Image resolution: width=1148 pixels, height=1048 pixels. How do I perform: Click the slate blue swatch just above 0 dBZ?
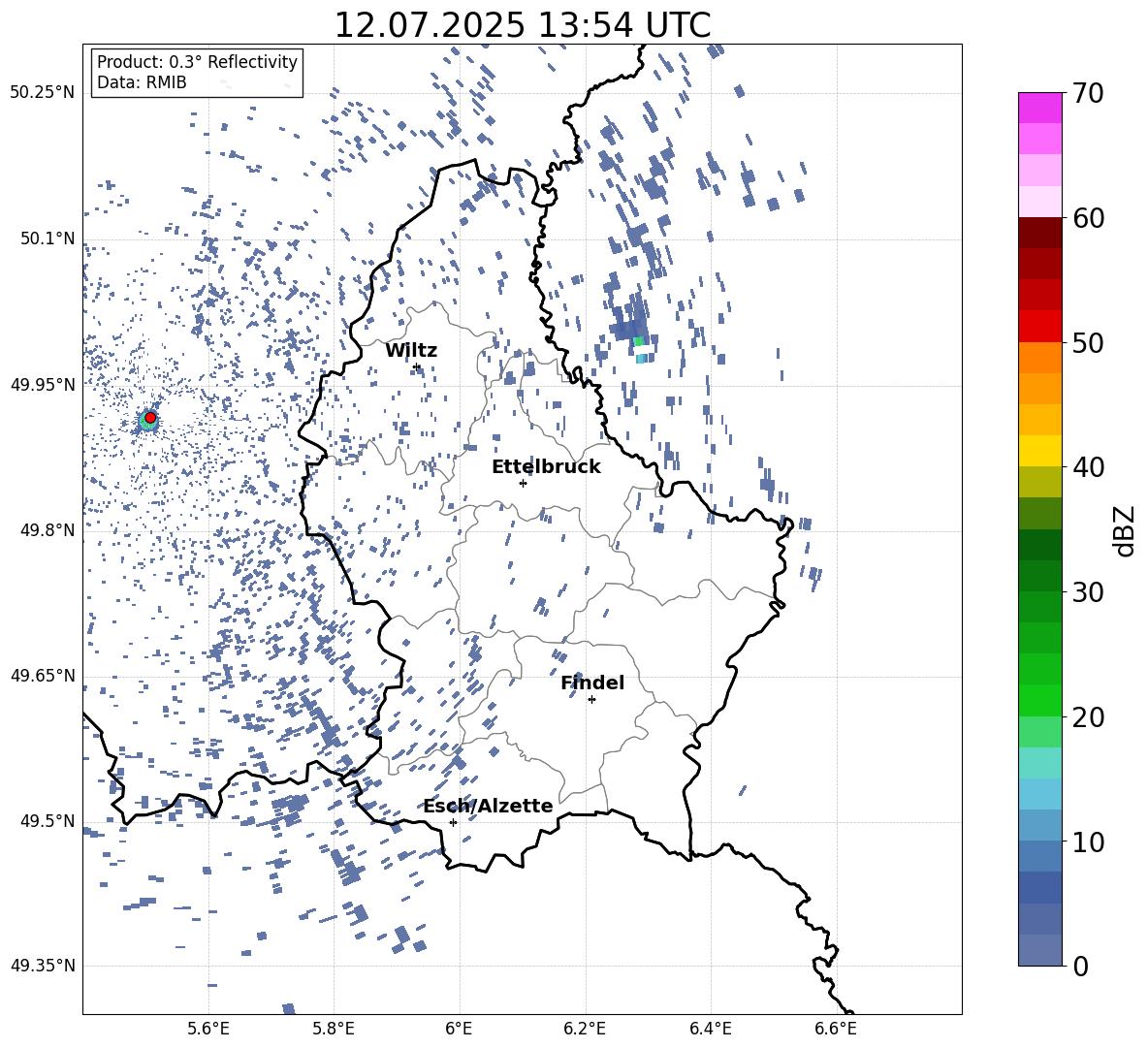[x=1039, y=950]
